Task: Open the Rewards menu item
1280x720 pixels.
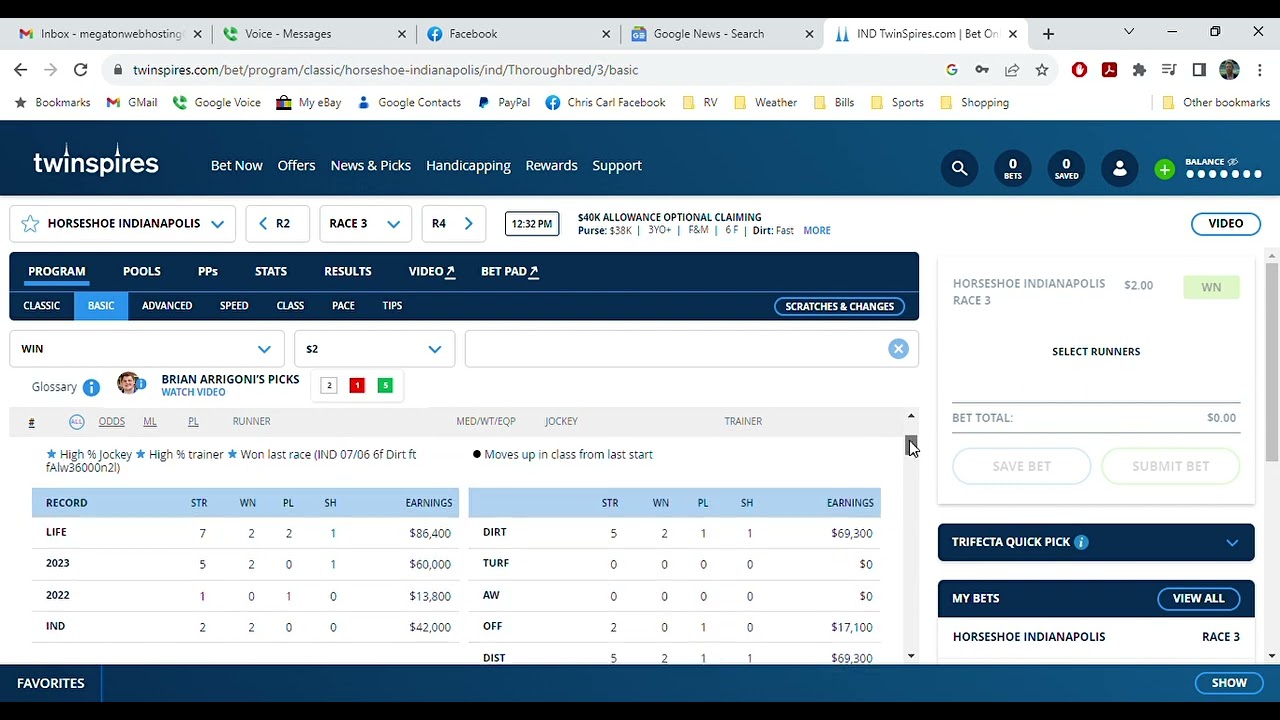Action: coord(552,165)
